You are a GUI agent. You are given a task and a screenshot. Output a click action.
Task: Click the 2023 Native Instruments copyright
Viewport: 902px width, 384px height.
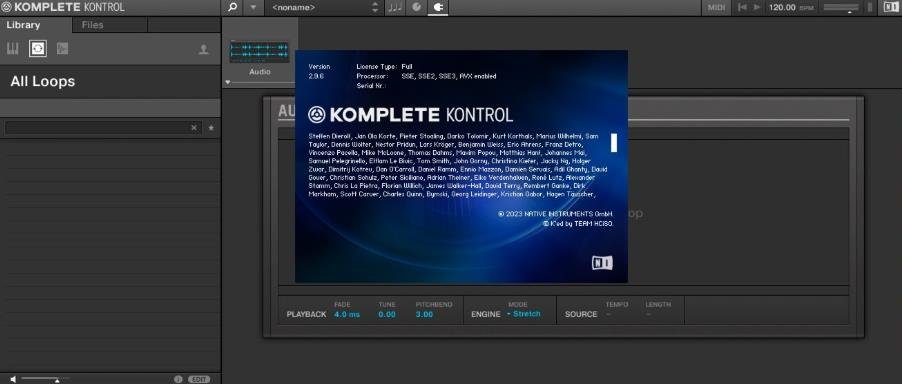[556, 214]
